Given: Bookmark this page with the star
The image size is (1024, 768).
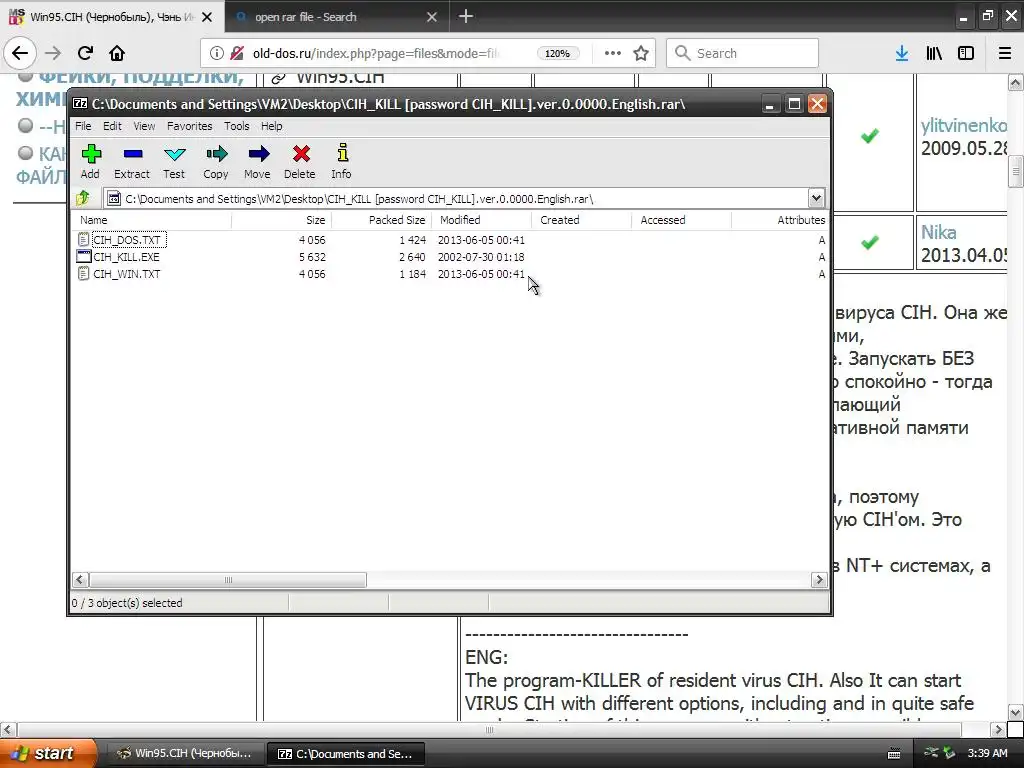Looking at the screenshot, I should coord(641,53).
